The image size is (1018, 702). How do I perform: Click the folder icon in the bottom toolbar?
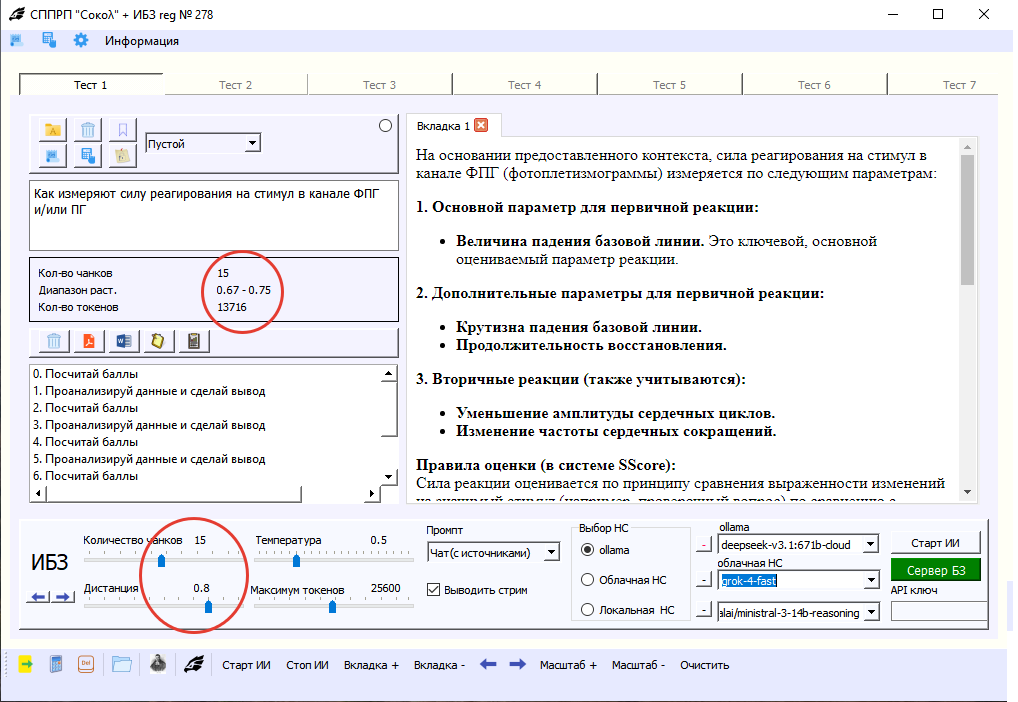[x=122, y=664]
